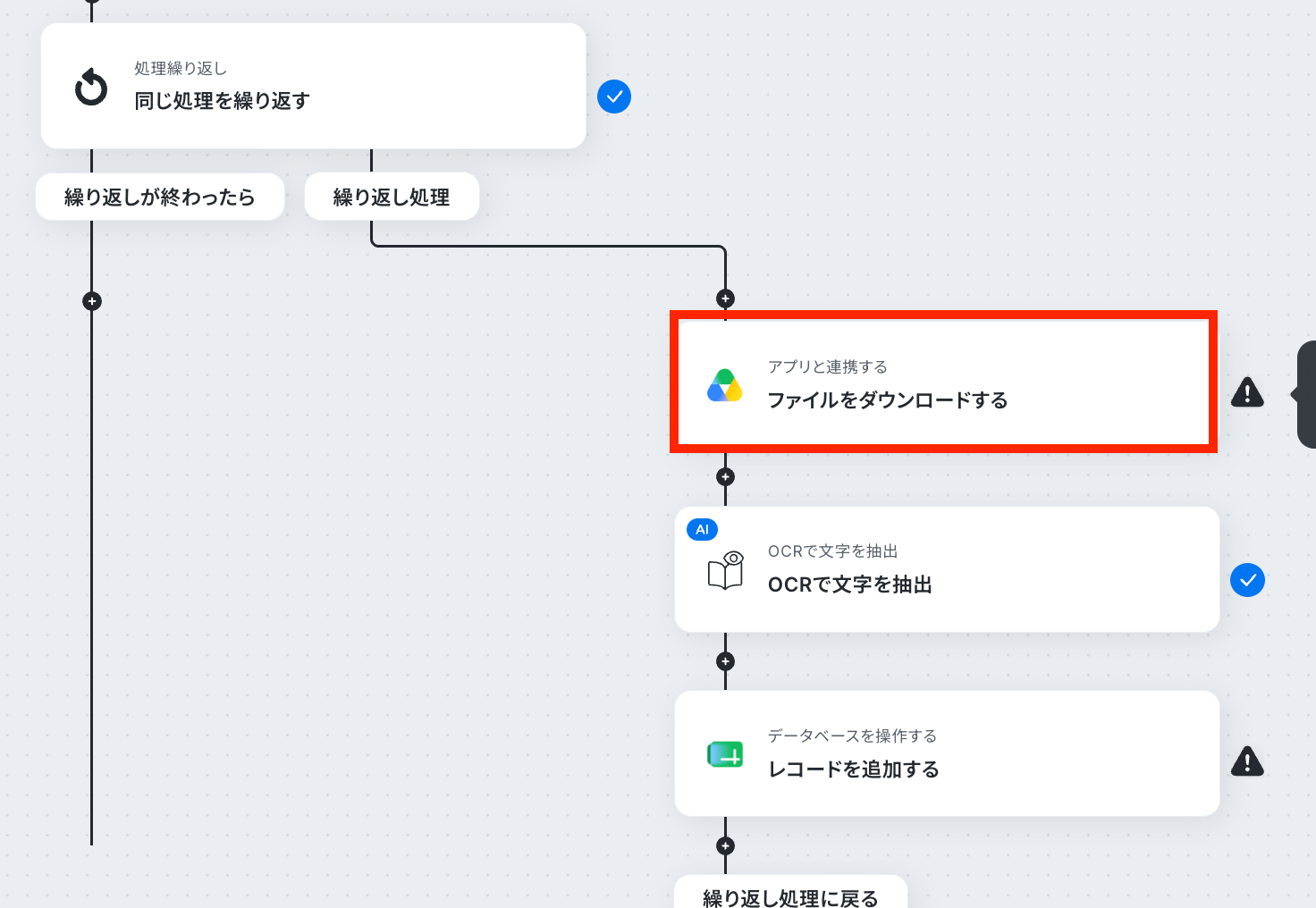Viewport: 1316px width, 908px height.
Task: Click the warning triangle beside ファイルをダウンロードする
Action: pyautogui.click(x=1247, y=391)
